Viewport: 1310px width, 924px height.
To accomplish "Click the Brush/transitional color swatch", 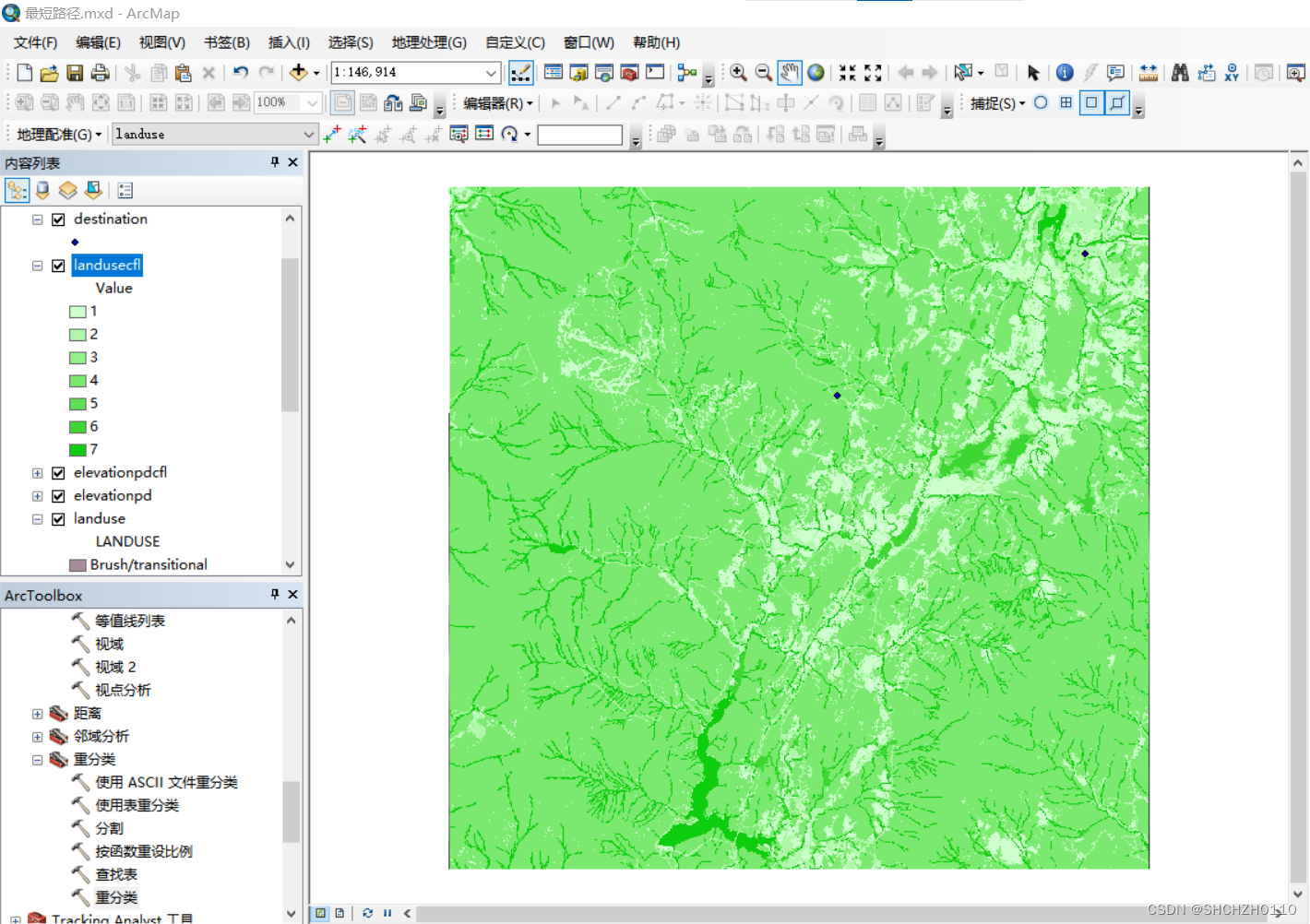I will click(x=77, y=565).
